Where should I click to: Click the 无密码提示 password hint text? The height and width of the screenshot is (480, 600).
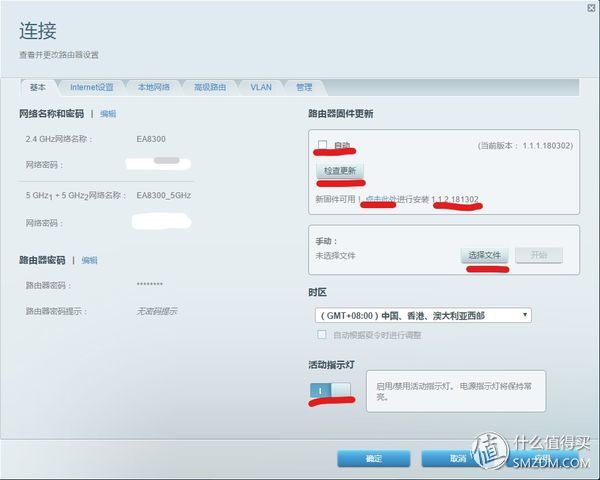click(157, 311)
